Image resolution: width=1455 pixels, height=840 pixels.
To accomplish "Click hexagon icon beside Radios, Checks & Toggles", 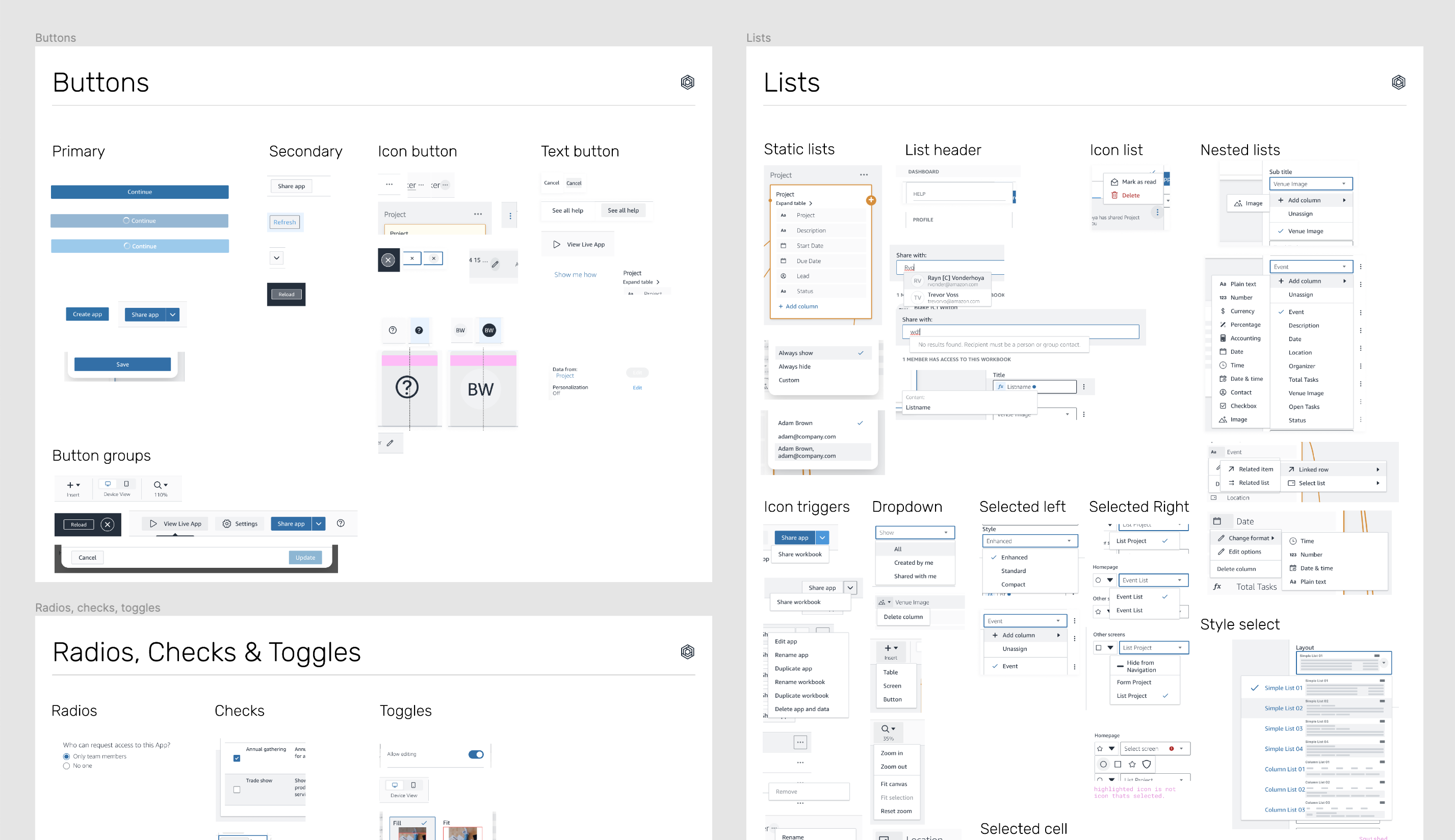I will (x=687, y=652).
